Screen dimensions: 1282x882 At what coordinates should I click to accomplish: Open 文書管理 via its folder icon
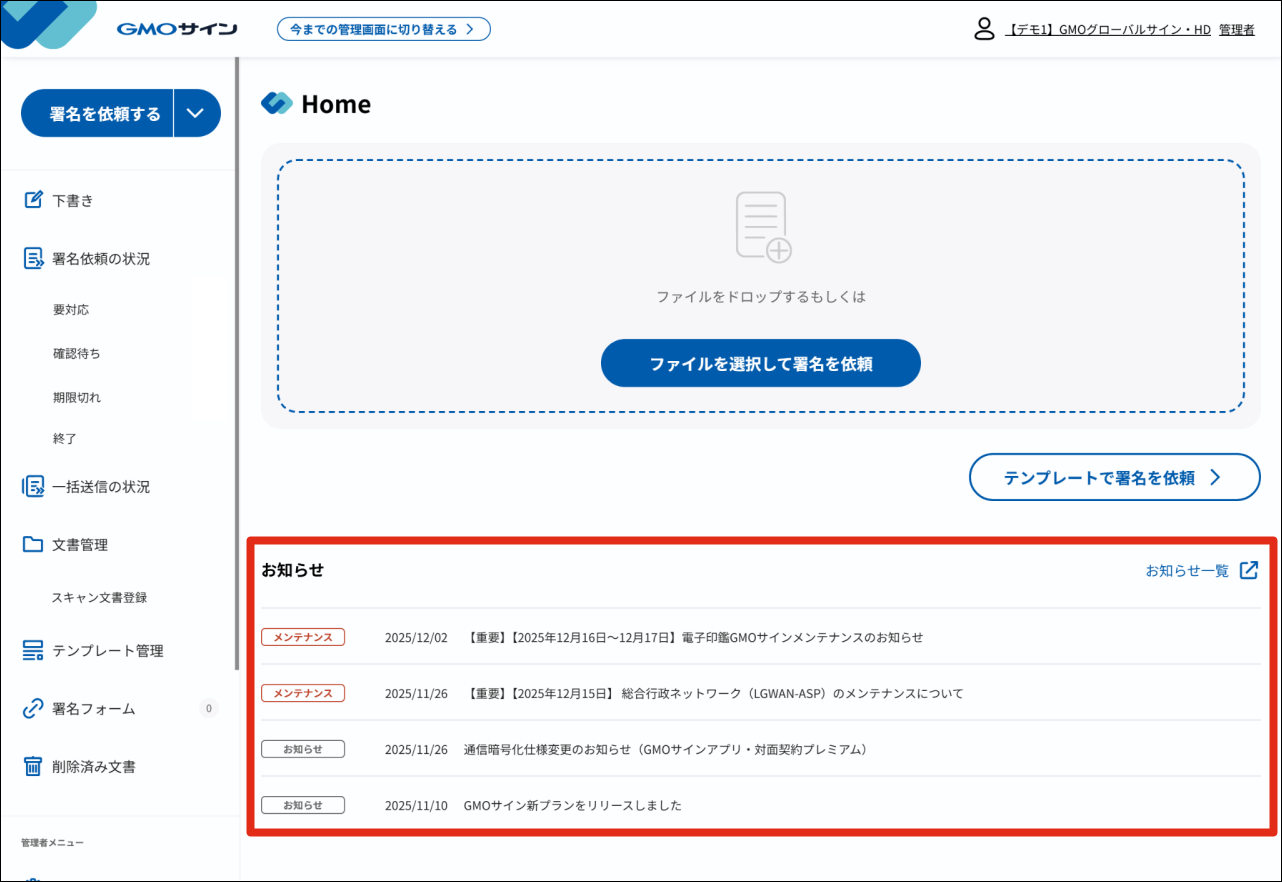(x=31, y=544)
